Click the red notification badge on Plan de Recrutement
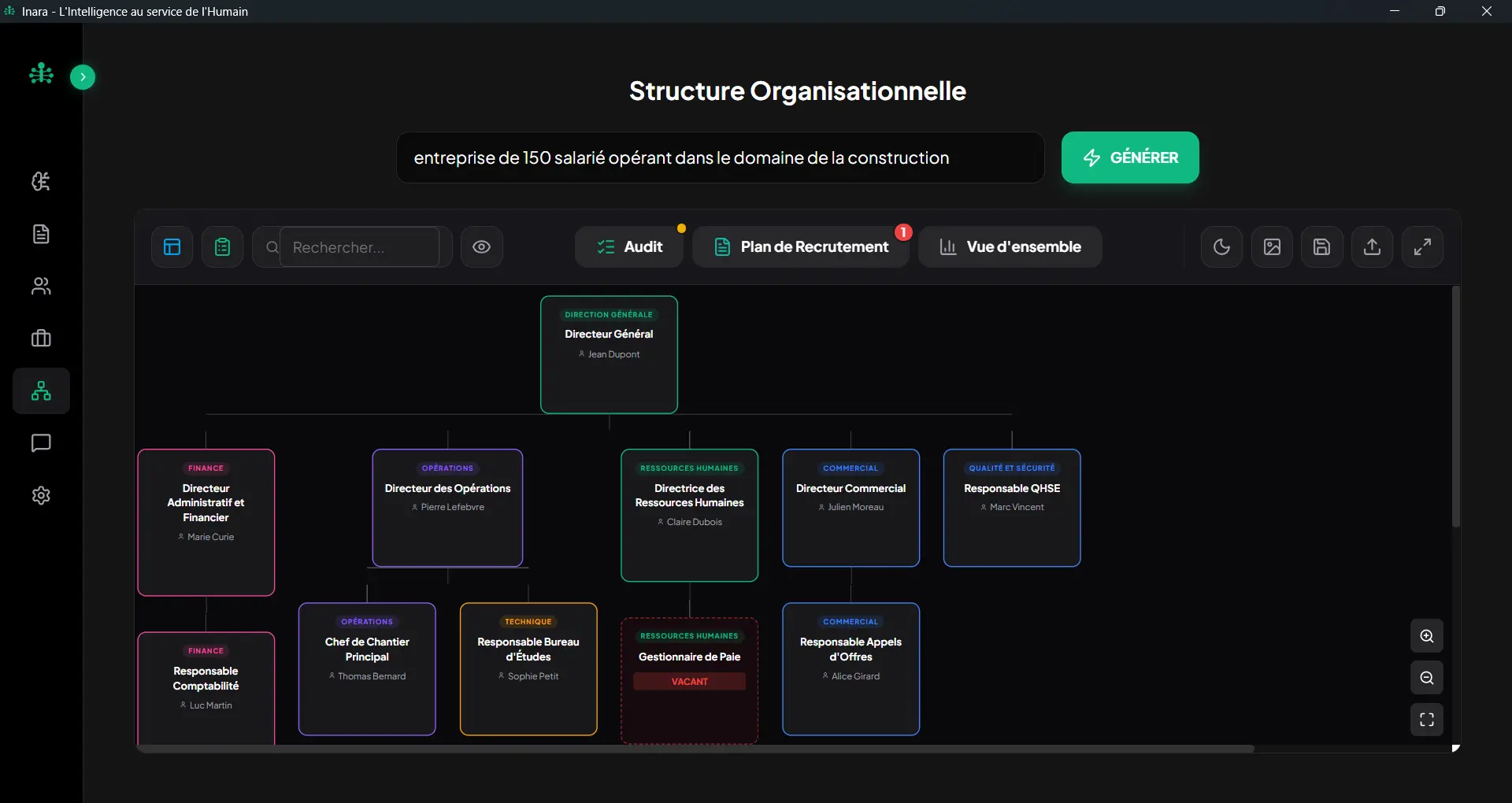The height and width of the screenshot is (803, 1512). (903, 232)
